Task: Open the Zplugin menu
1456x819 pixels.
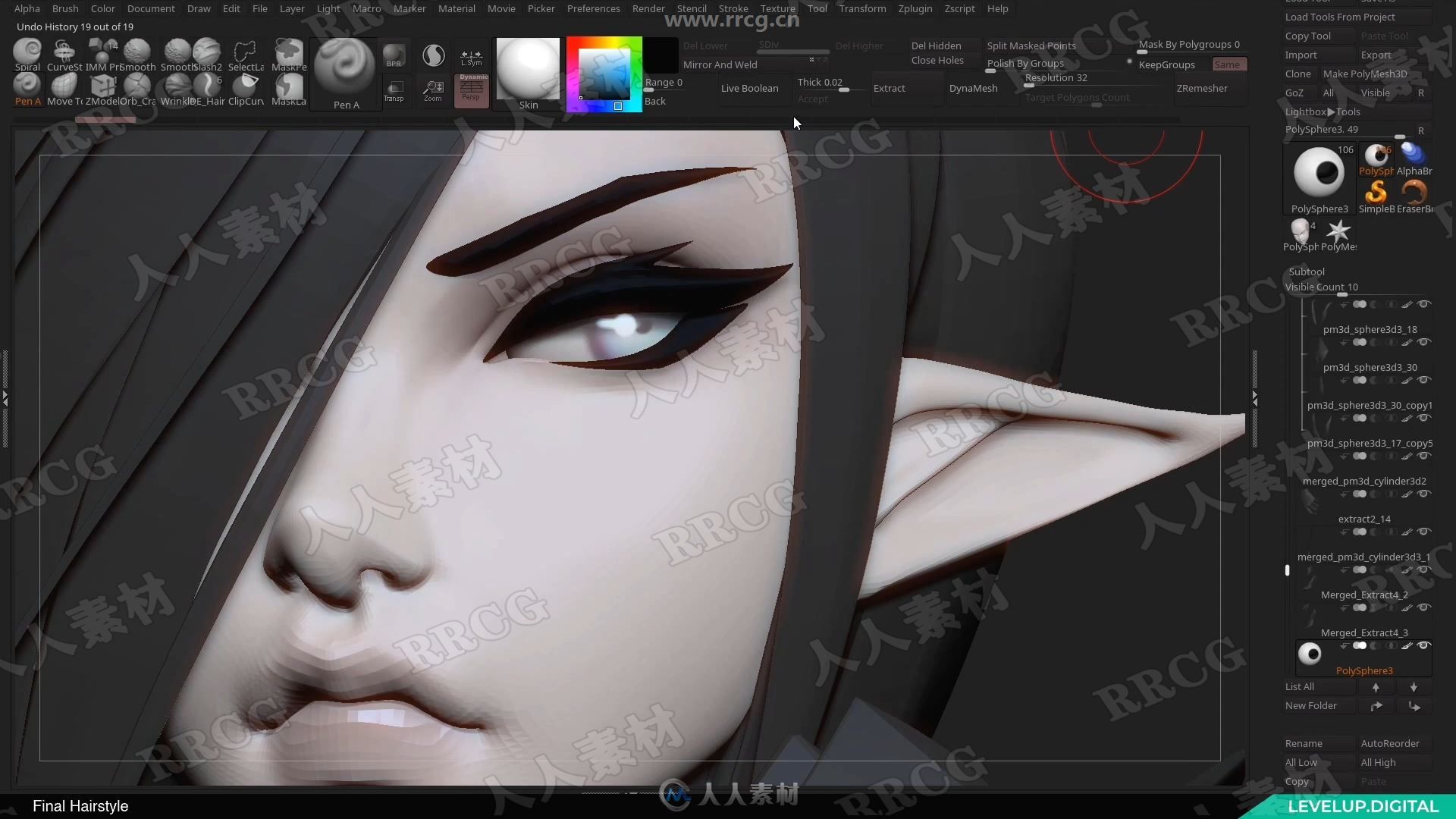Action: [x=915, y=8]
